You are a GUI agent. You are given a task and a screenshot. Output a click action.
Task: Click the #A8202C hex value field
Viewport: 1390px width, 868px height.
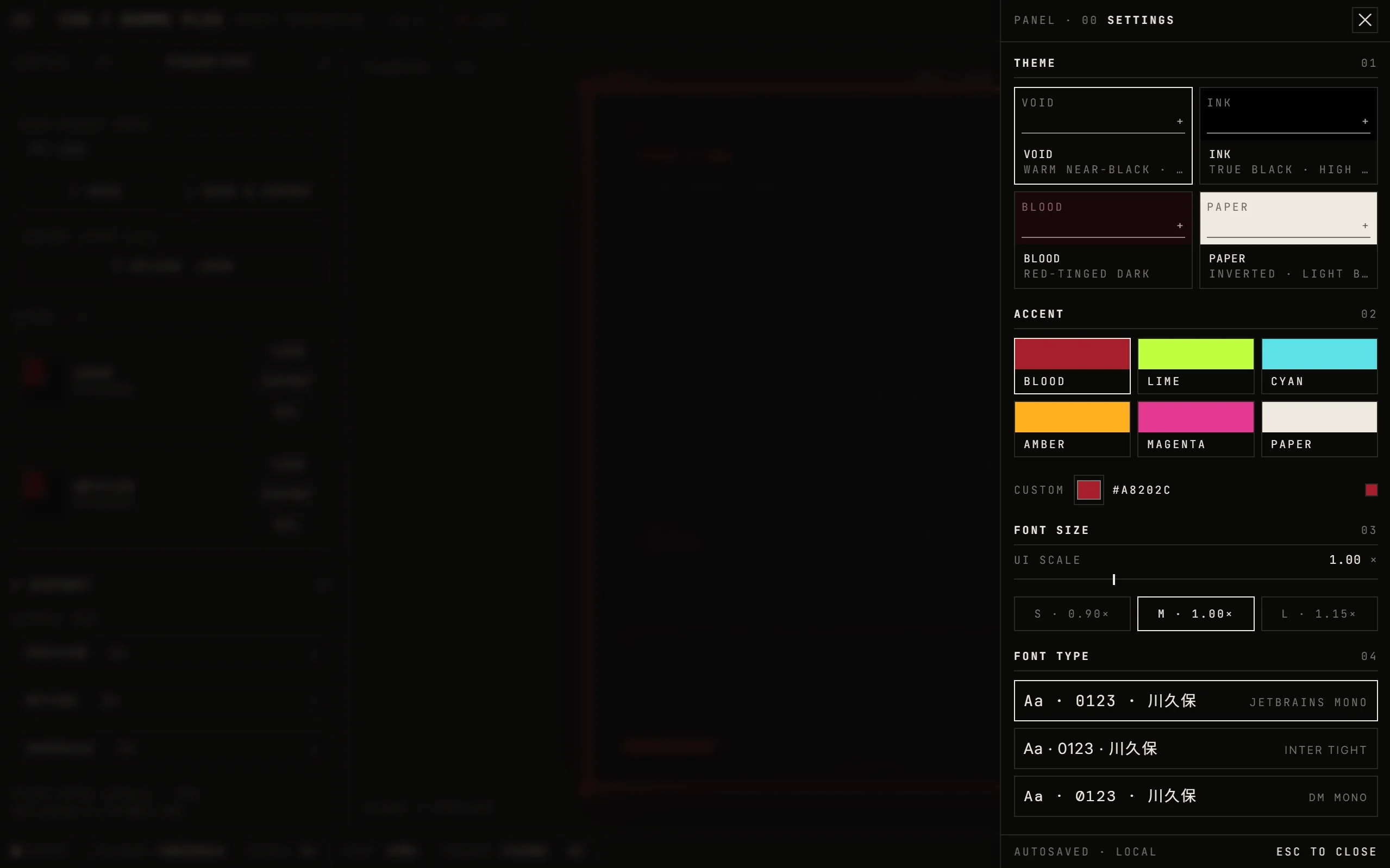(x=1141, y=490)
